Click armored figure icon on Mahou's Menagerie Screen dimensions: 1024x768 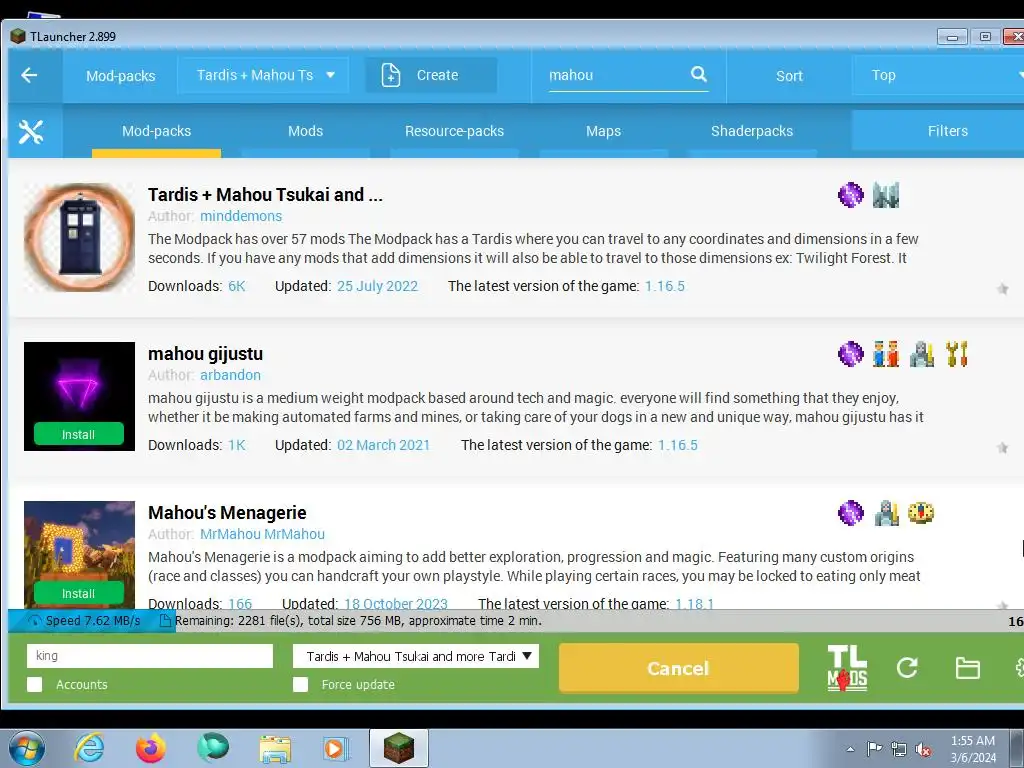pyautogui.click(x=886, y=513)
